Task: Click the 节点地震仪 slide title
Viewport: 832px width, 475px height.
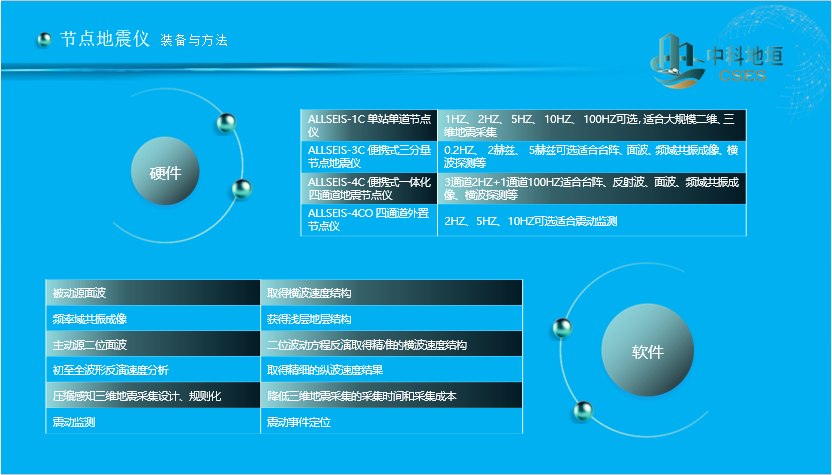Action: pyautogui.click(x=104, y=40)
